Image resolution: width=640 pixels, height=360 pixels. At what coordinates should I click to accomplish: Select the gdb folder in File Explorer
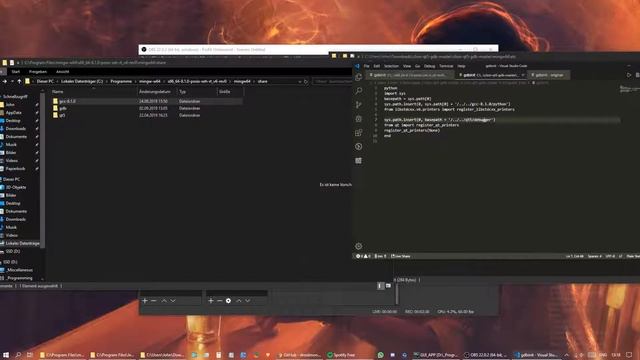(x=62, y=108)
